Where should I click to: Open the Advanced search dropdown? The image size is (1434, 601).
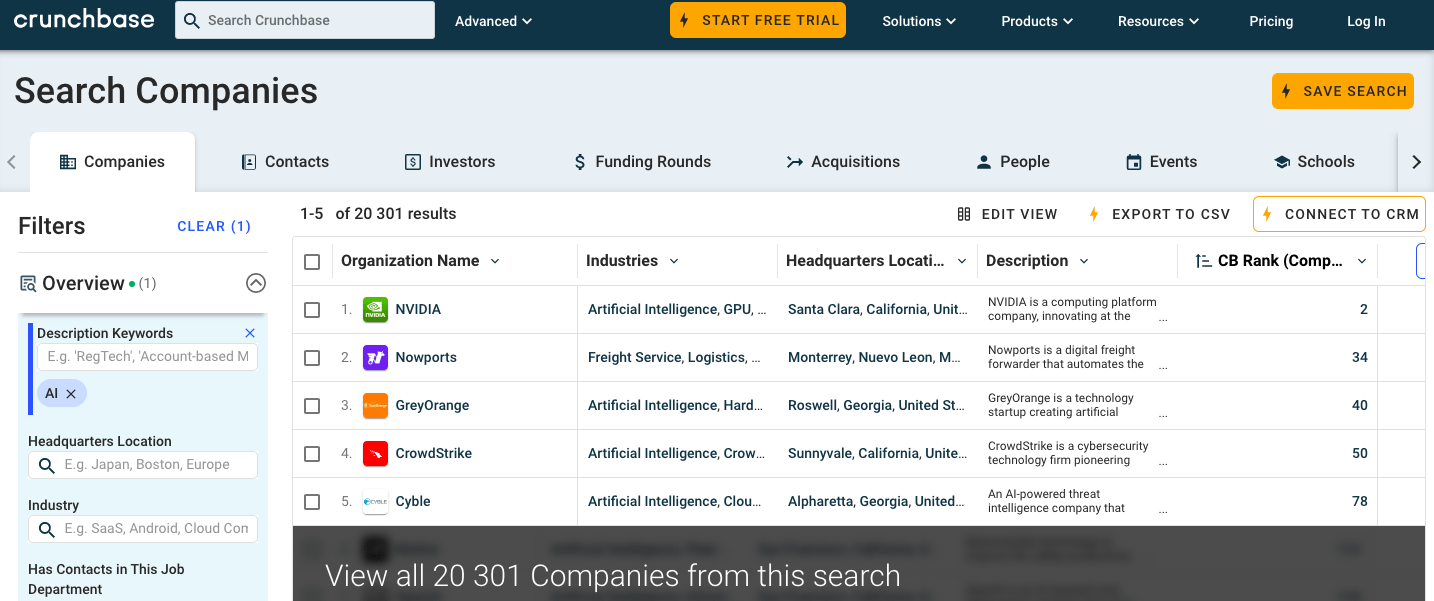(493, 21)
